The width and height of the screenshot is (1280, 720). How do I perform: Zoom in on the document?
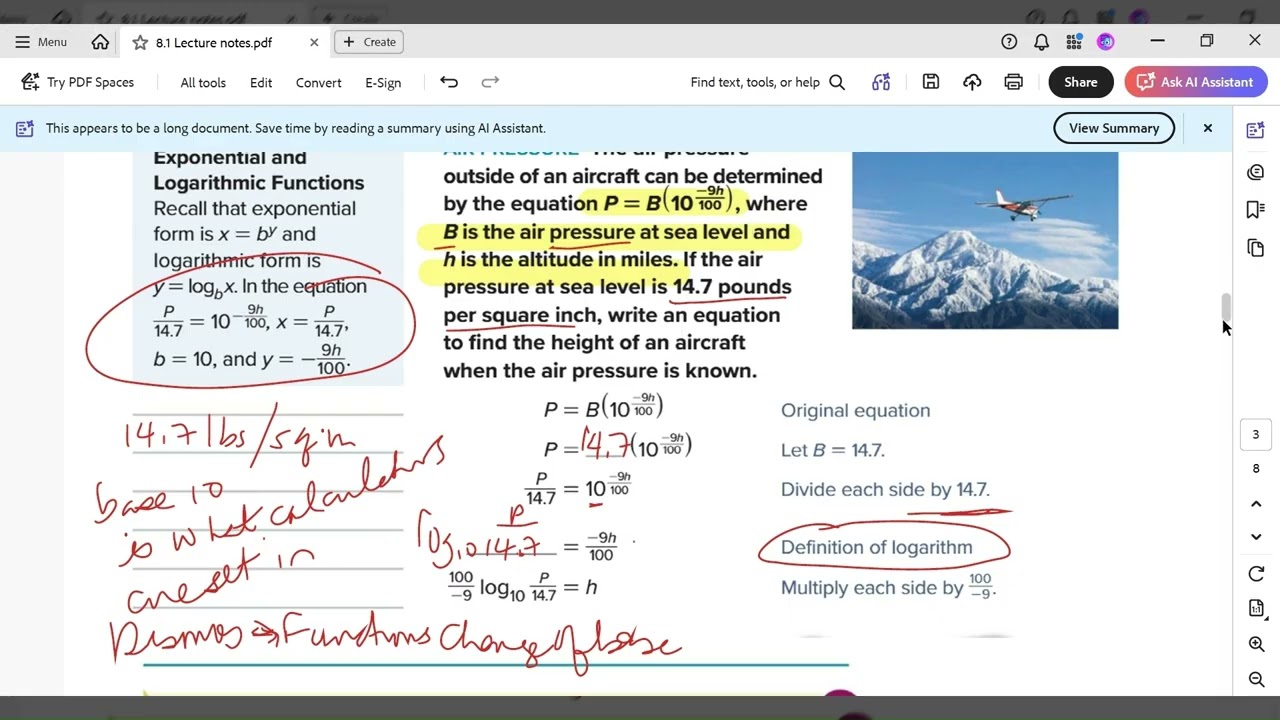tap(1256, 645)
